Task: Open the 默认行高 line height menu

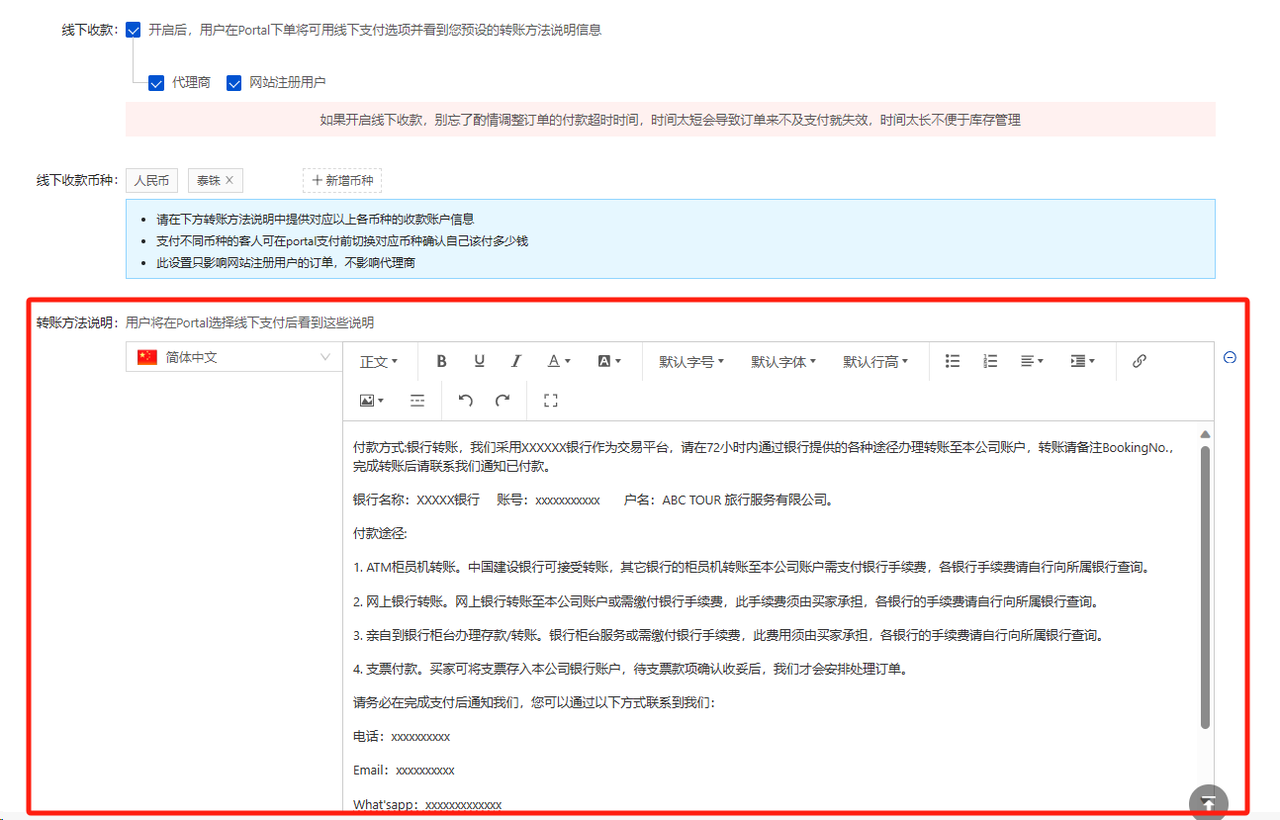Action: coord(875,362)
